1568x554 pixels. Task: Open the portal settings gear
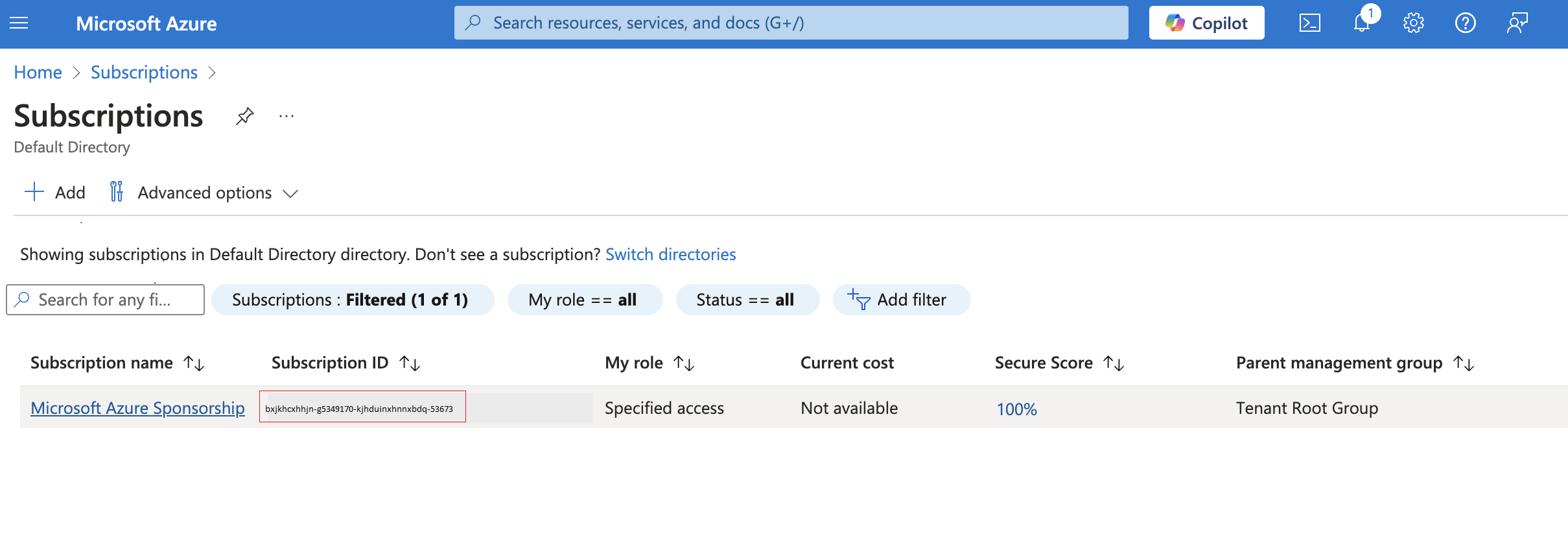click(1413, 23)
